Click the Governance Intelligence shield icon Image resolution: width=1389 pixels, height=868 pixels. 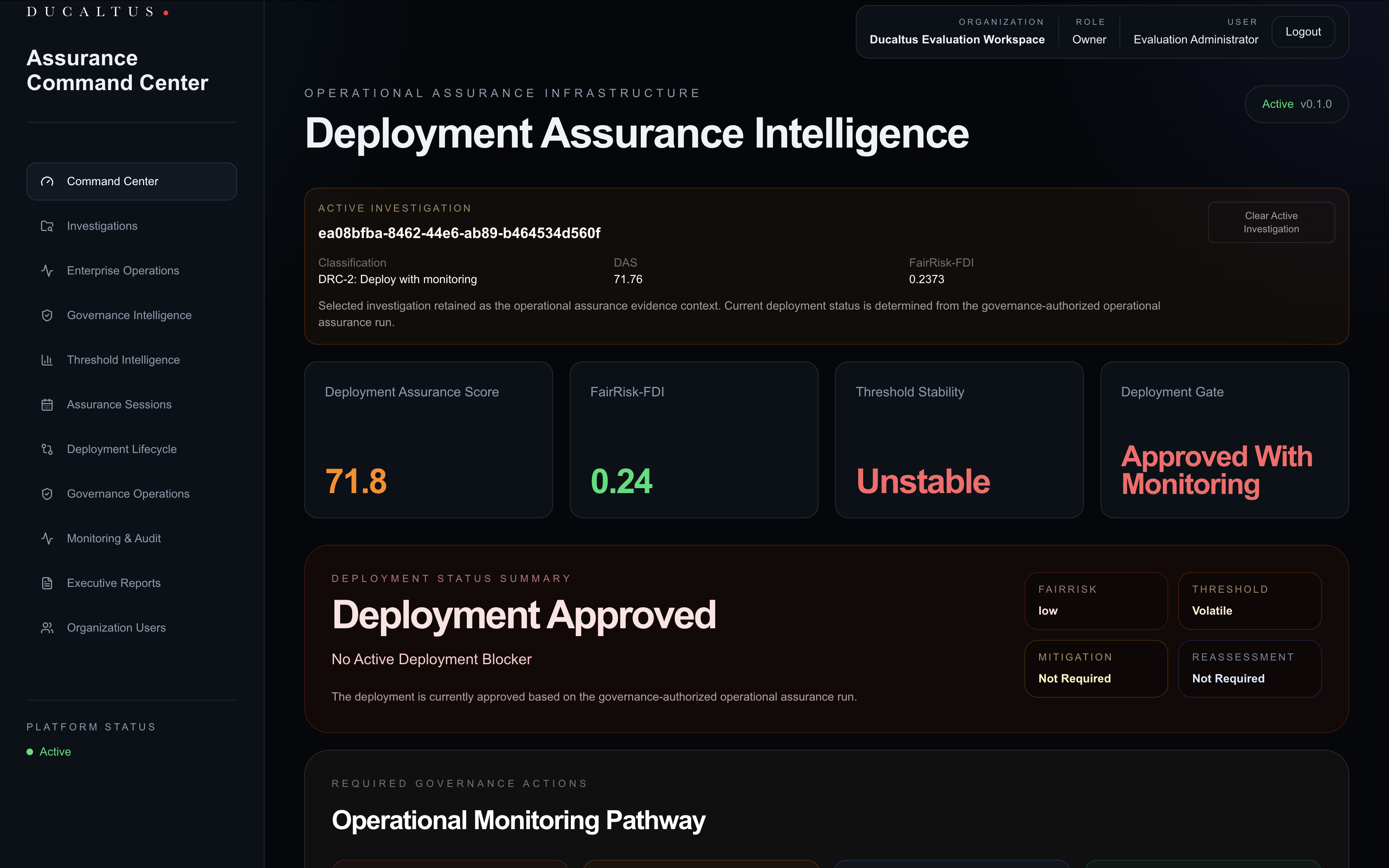pyautogui.click(x=47, y=315)
